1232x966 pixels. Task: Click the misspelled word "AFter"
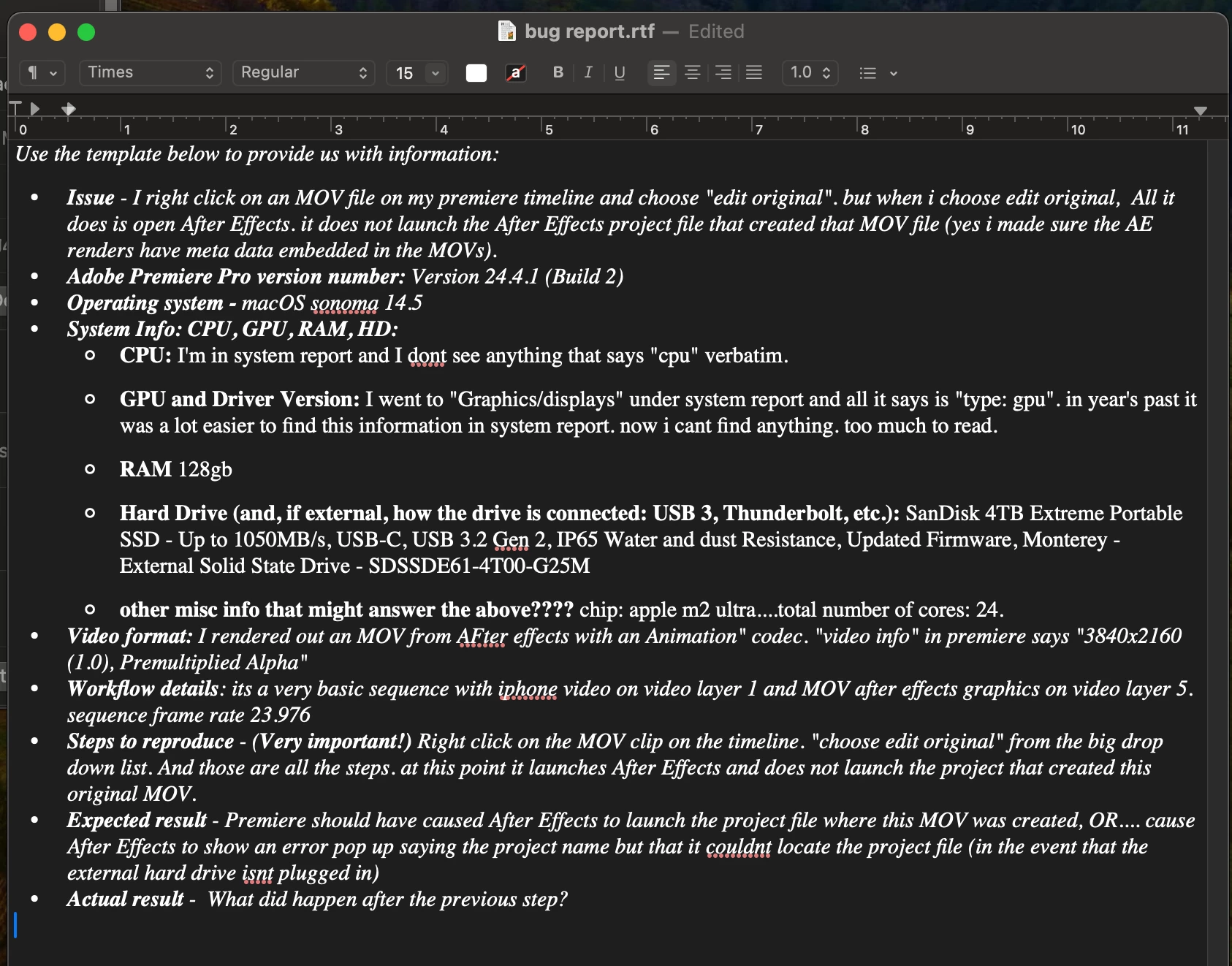(482, 636)
